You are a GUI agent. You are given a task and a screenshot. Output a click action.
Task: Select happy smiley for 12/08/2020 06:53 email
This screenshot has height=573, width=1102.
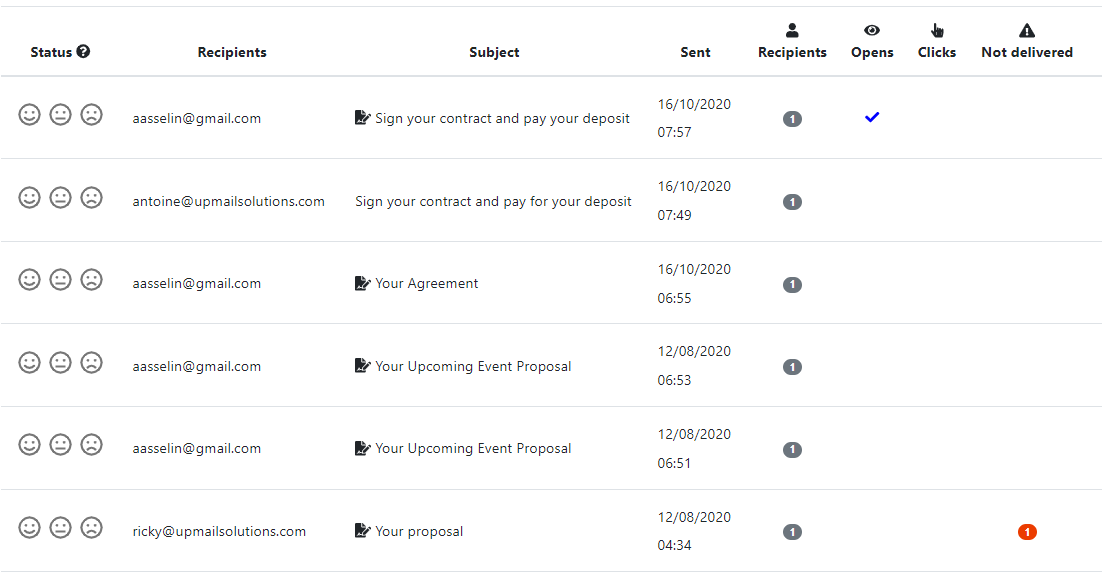29,363
